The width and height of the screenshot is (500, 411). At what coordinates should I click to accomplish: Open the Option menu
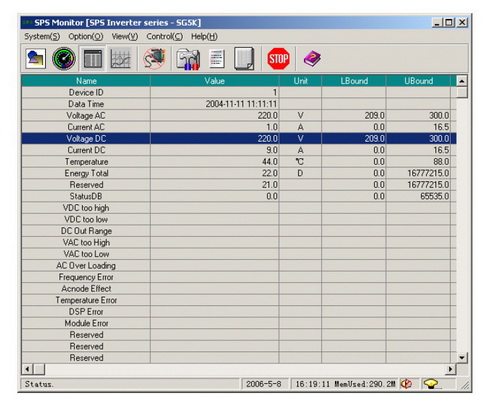pos(86,36)
